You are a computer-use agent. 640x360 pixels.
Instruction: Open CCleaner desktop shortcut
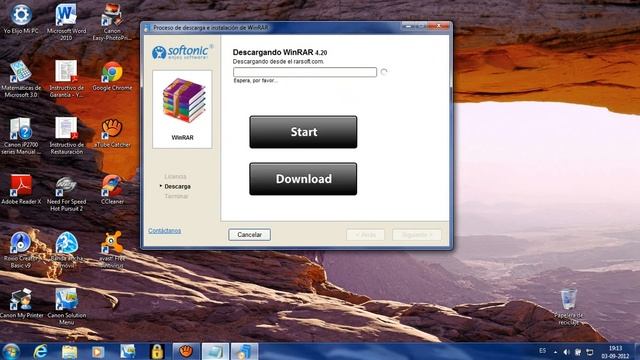tap(112, 189)
